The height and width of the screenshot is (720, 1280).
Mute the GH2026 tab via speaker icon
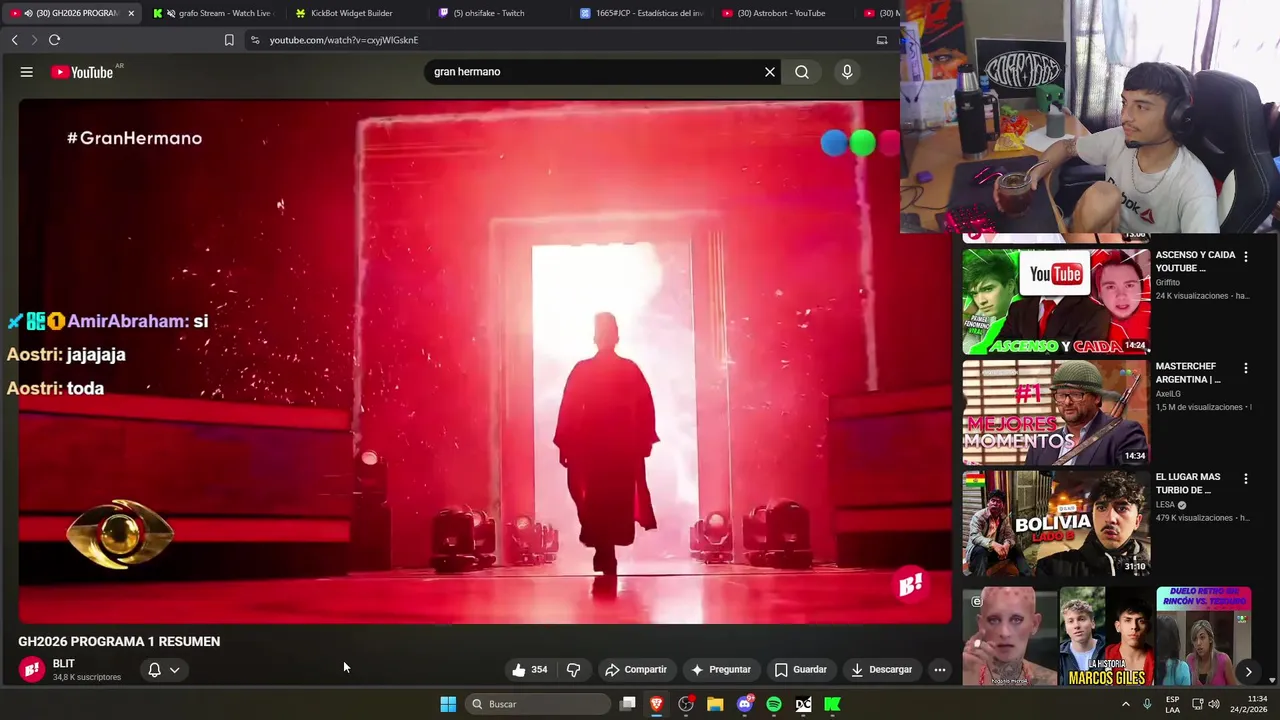pyautogui.click(x=28, y=13)
